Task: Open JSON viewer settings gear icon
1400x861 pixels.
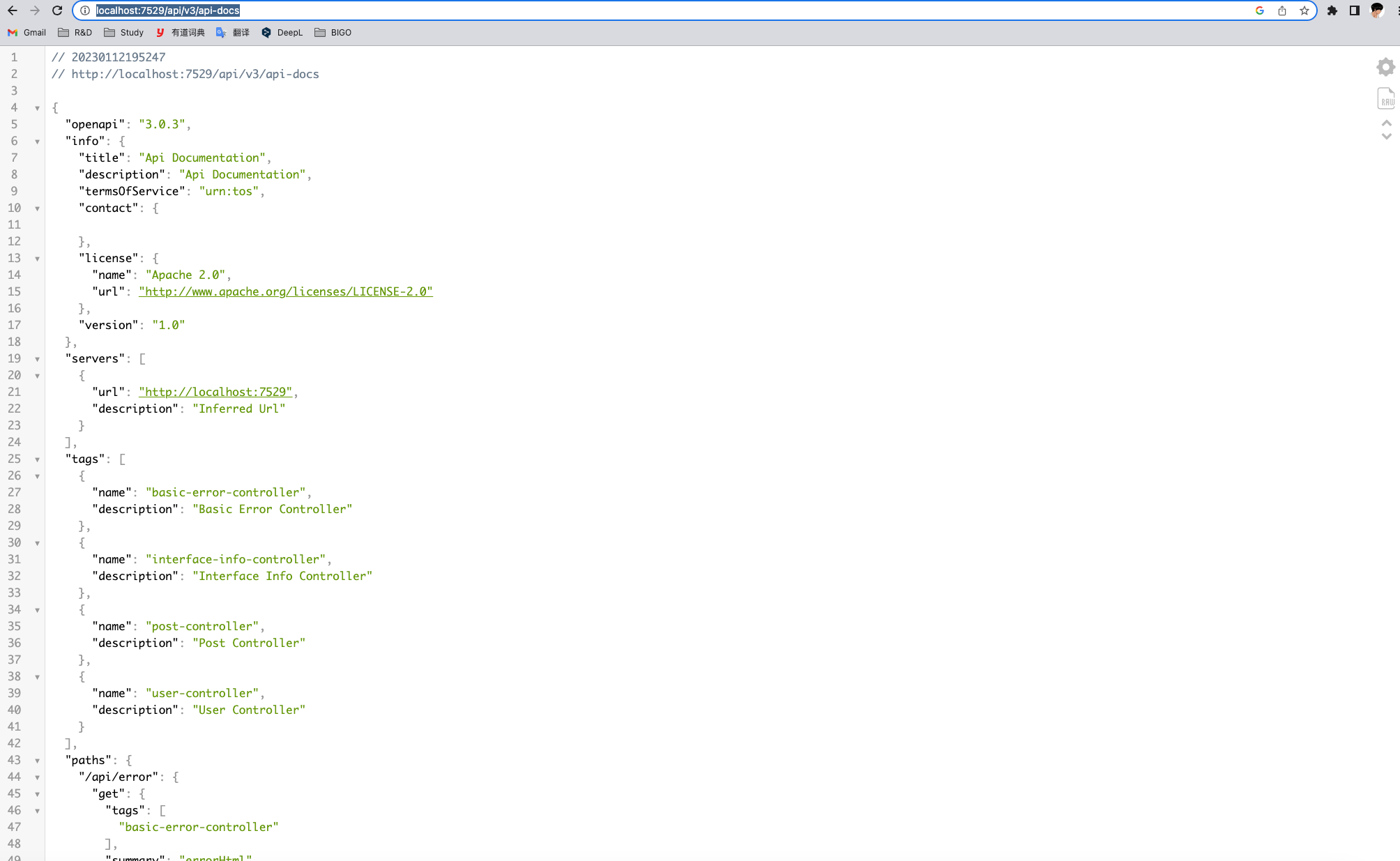Action: point(1385,67)
